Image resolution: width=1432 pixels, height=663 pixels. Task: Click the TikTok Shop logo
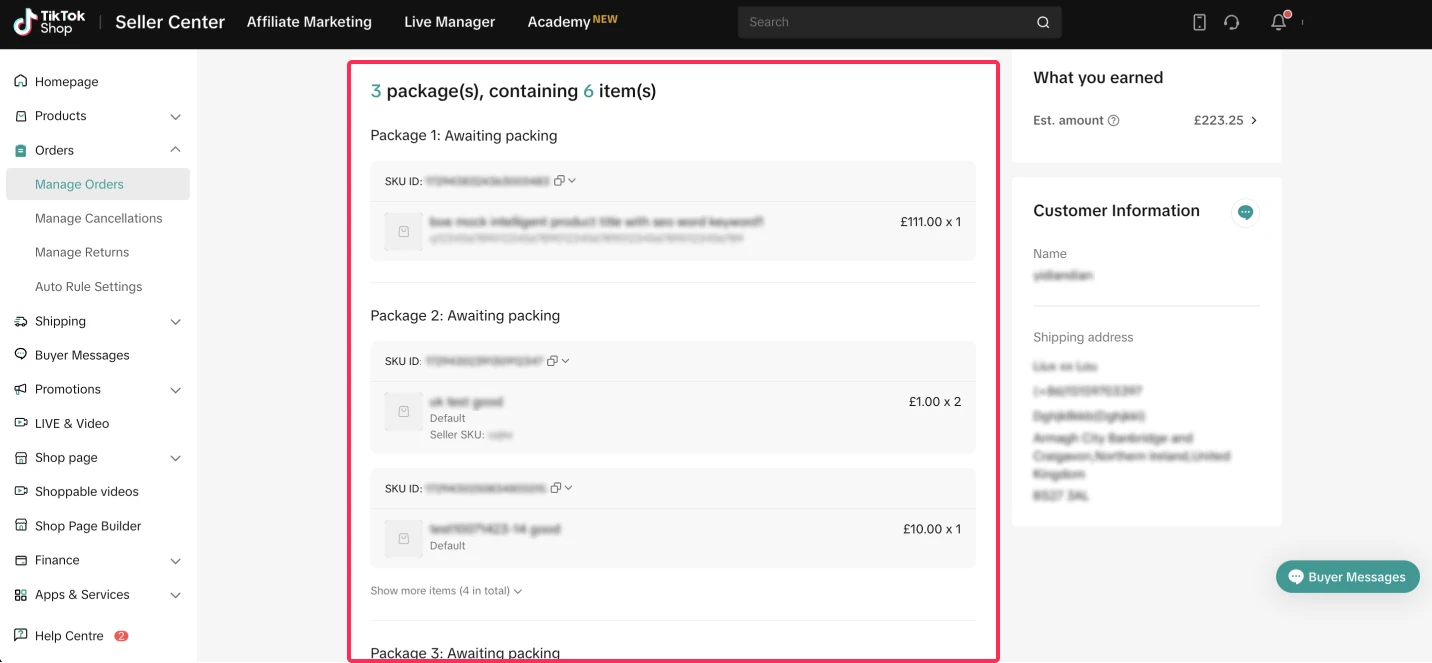click(50, 22)
